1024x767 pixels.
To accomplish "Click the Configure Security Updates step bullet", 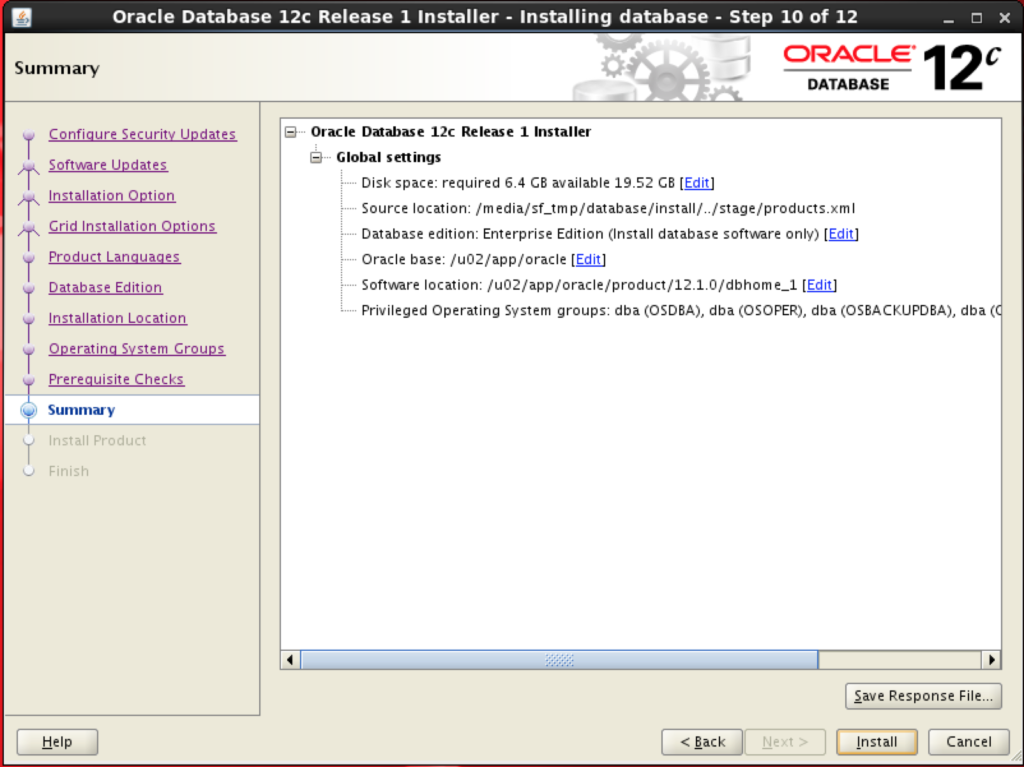I will (29, 134).
